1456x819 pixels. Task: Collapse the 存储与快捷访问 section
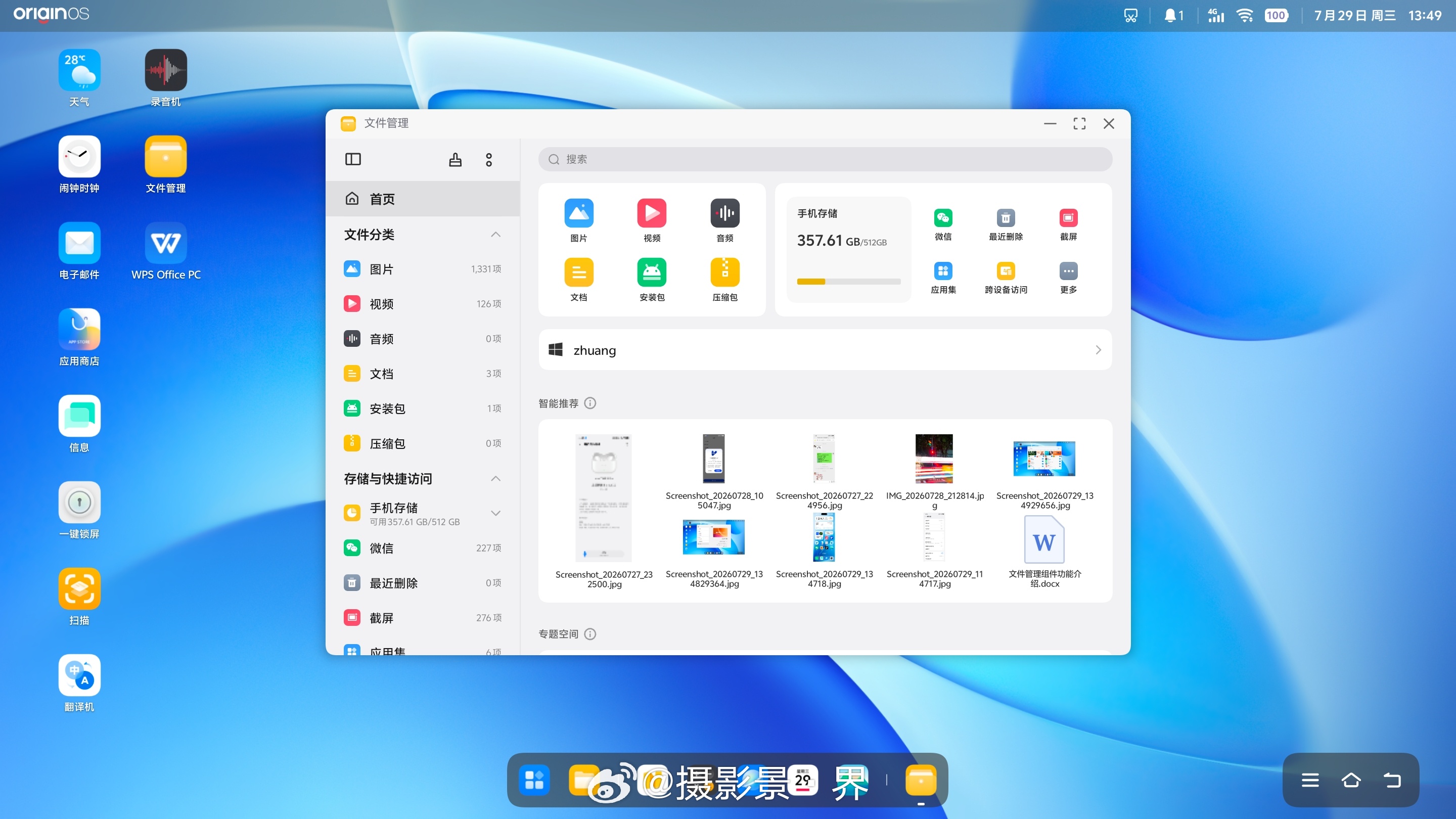tap(495, 479)
